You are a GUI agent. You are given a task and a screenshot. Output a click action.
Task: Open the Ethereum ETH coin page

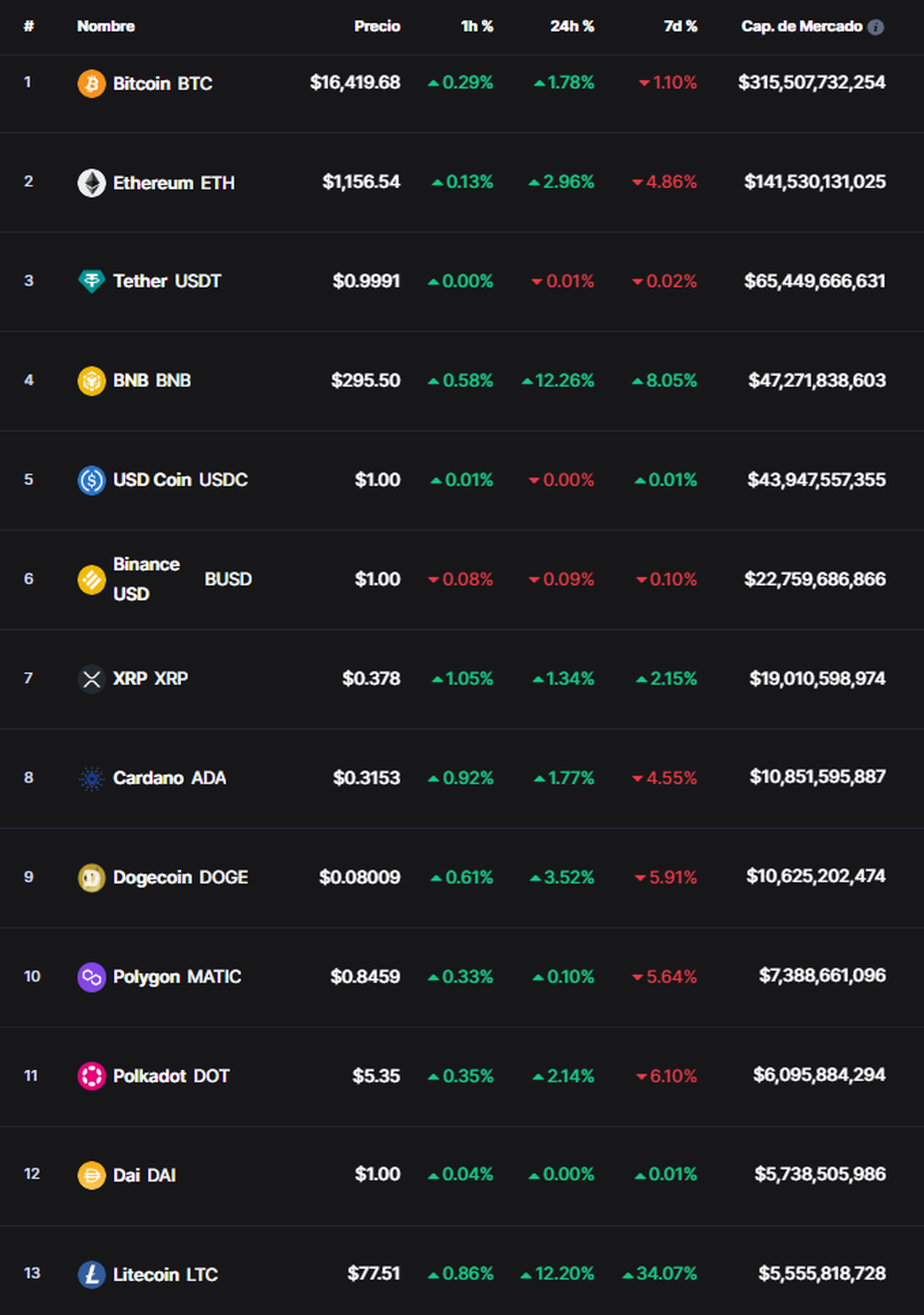tap(174, 183)
